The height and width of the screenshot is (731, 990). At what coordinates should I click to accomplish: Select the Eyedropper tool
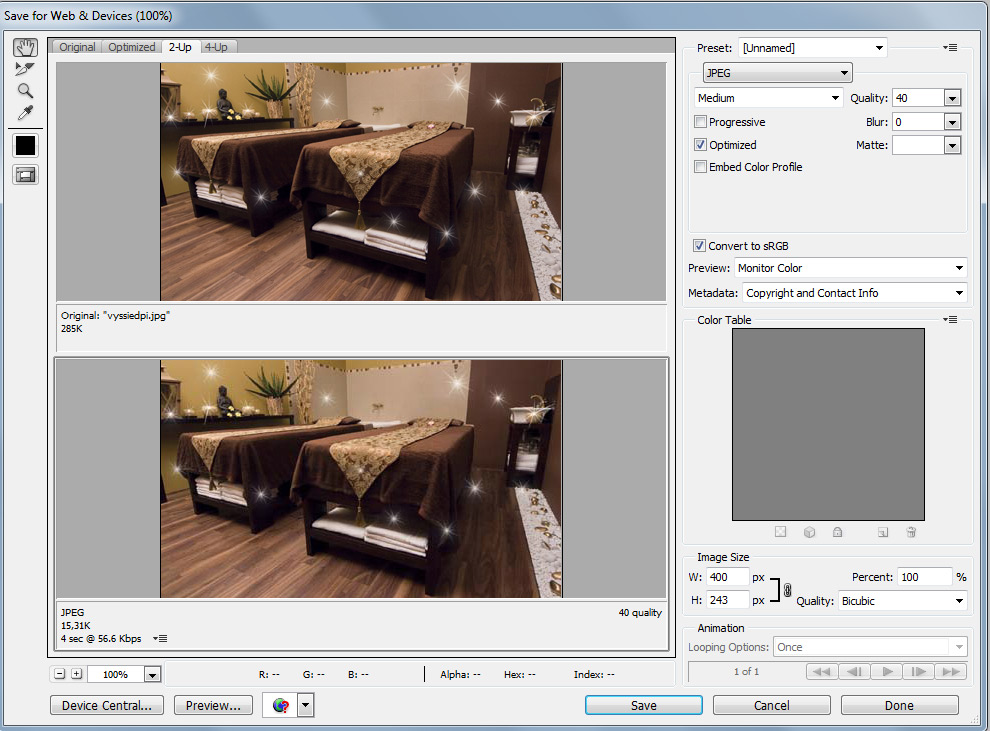tap(25, 113)
